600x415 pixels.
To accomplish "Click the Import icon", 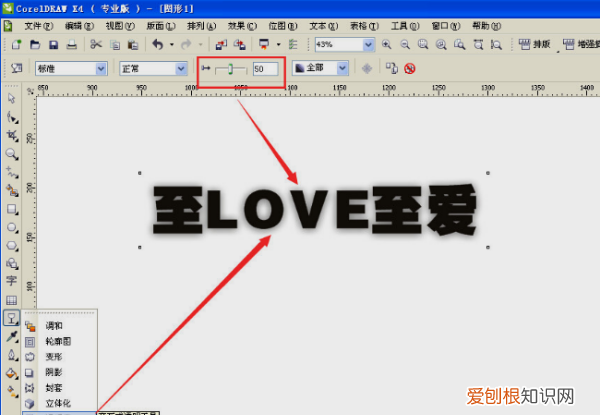I will [221, 45].
